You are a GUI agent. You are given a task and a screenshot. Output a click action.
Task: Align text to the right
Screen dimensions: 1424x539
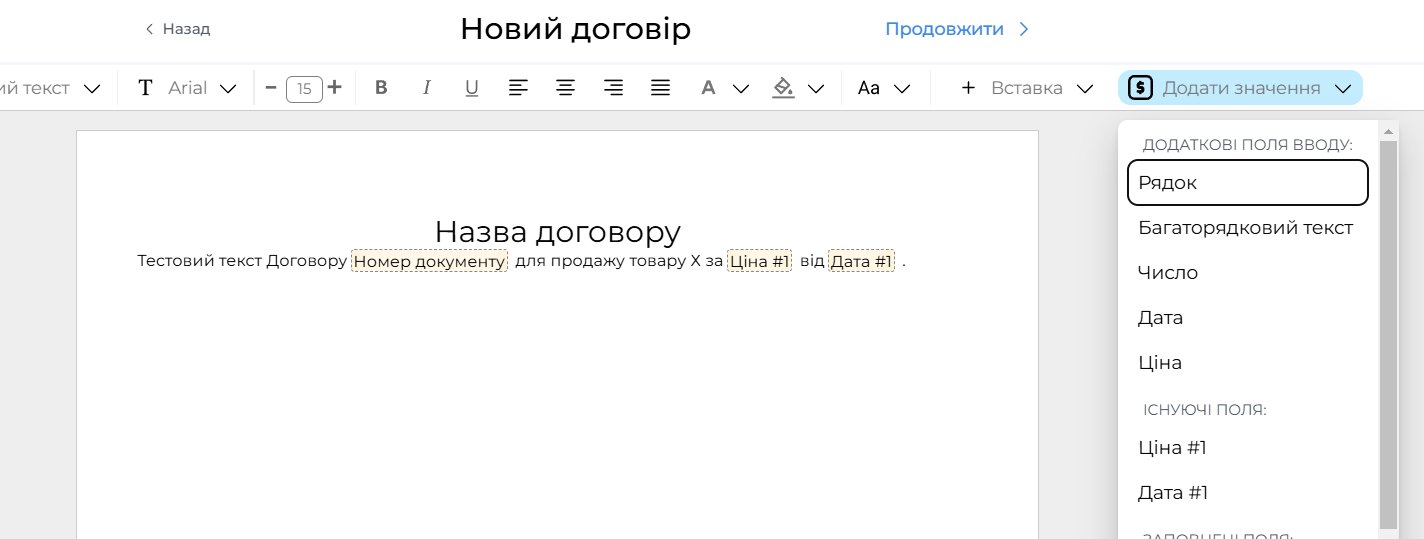(613, 88)
